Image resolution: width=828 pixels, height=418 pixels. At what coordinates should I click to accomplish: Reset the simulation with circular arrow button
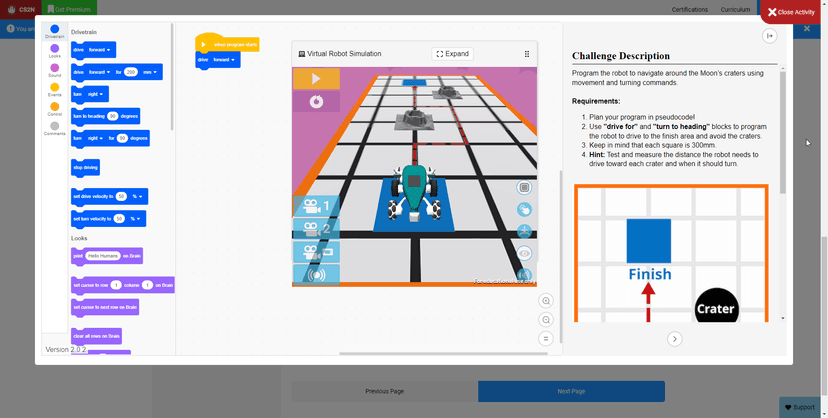click(x=316, y=101)
